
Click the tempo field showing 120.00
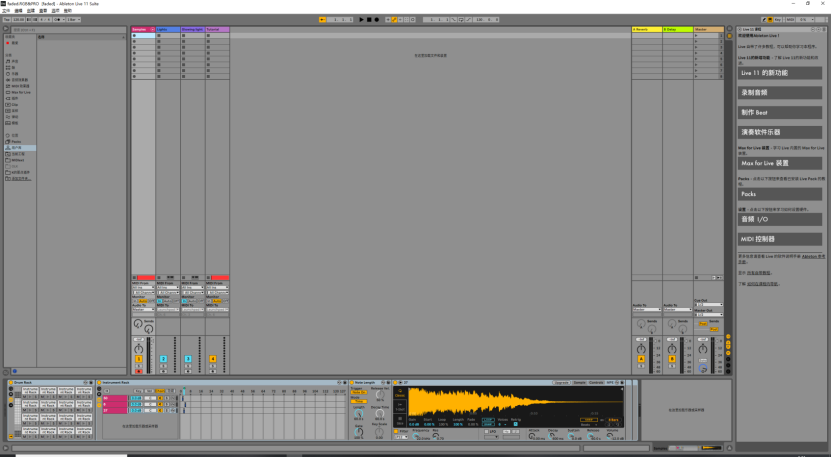pos(19,20)
